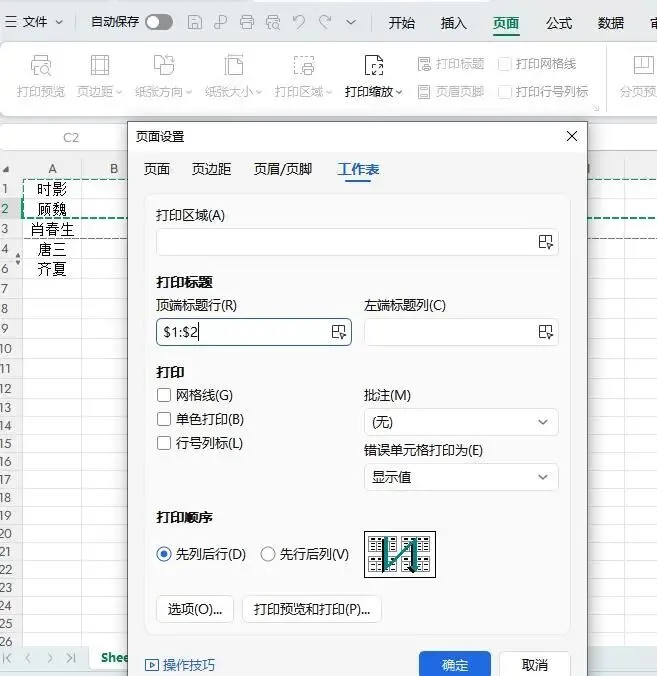Switch to the 开始 ribbon tab
Viewport: 657px width, 676px height.
401,23
